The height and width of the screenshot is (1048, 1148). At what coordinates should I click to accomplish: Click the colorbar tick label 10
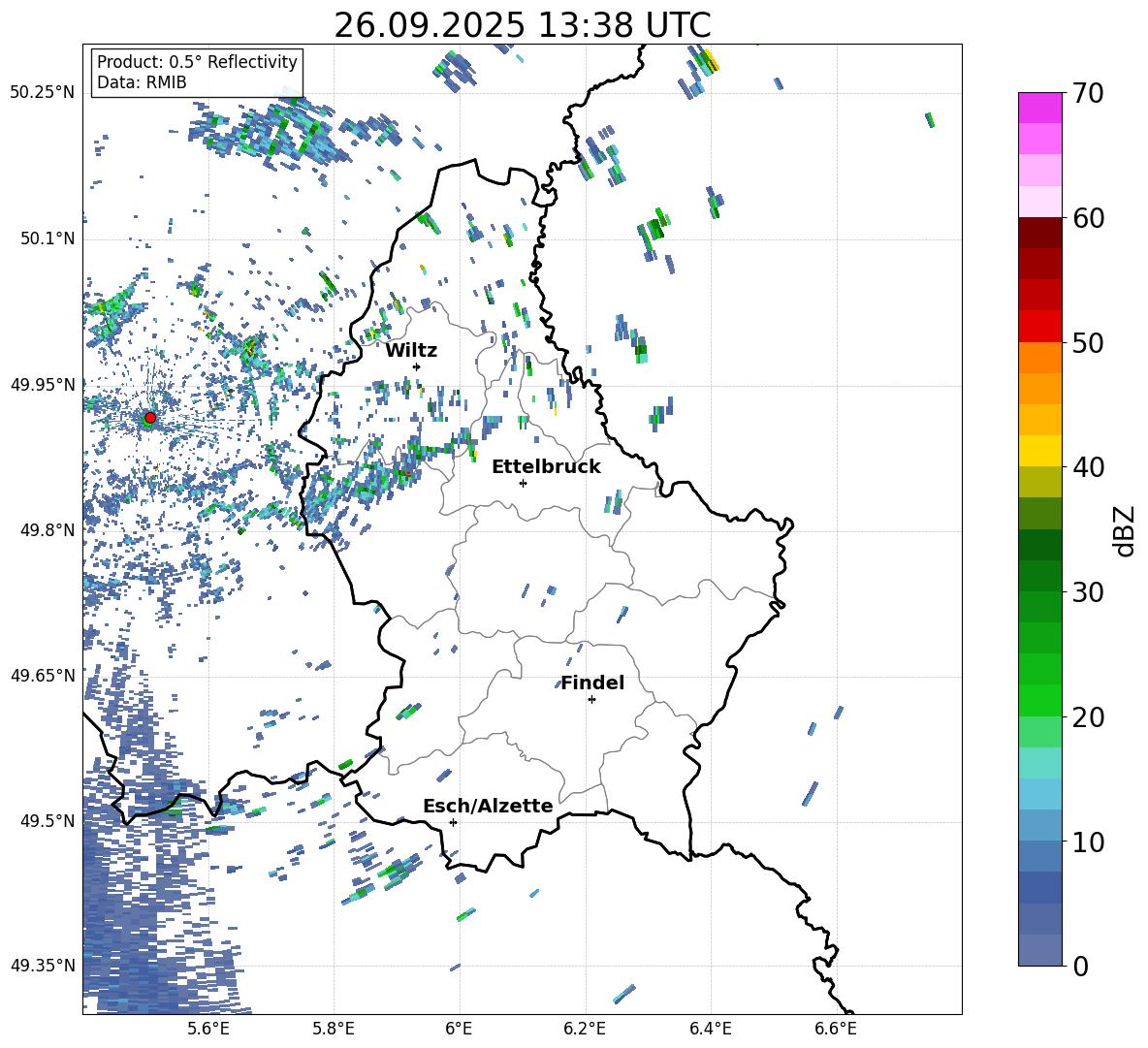point(1088,842)
